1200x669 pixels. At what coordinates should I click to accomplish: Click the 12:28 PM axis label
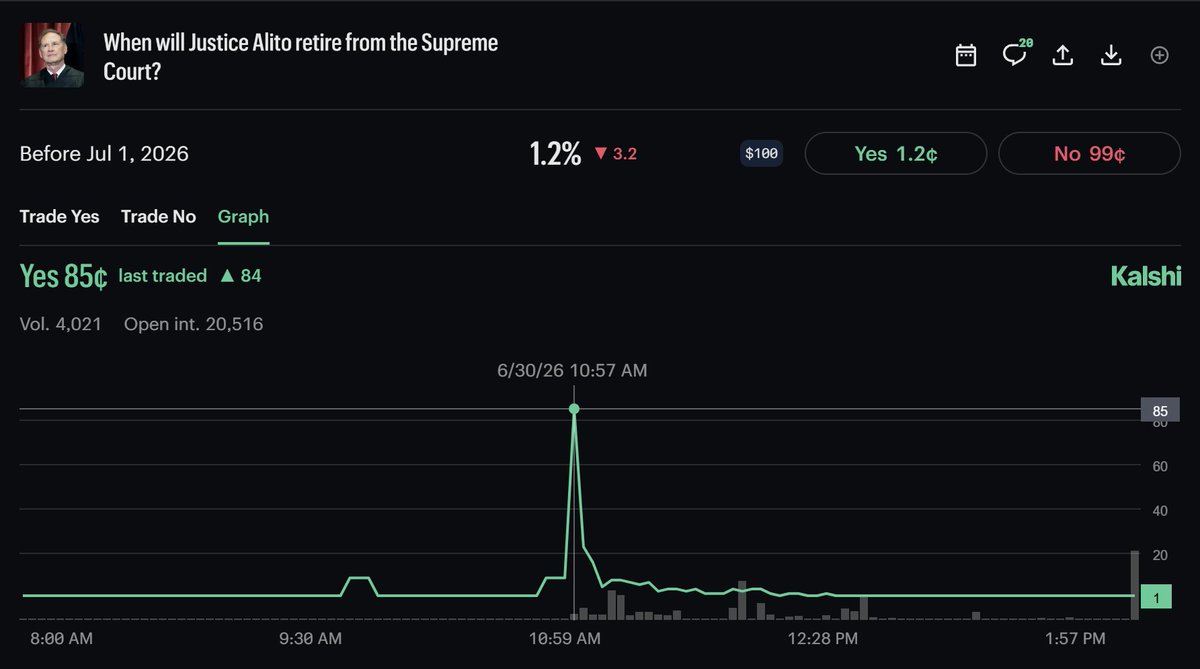pyautogui.click(x=822, y=638)
